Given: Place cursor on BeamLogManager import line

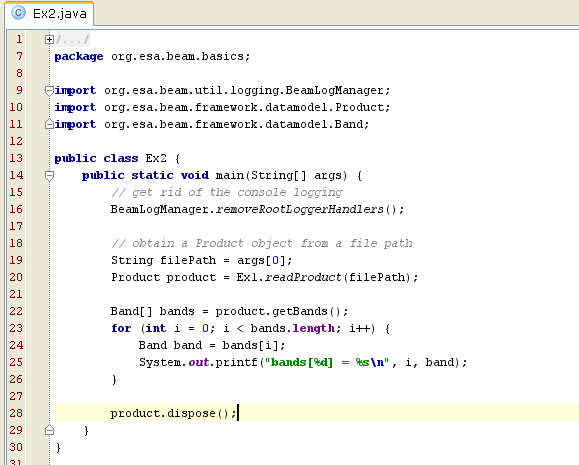Looking at the screenshot, I should (x=222, y=90).
